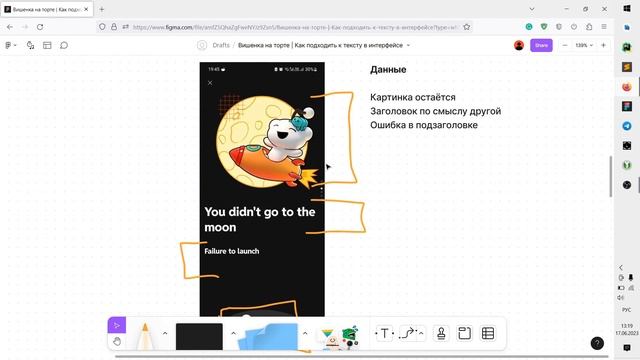
Task: Open the stickers and widgets tray
Action: coord(339,338)
